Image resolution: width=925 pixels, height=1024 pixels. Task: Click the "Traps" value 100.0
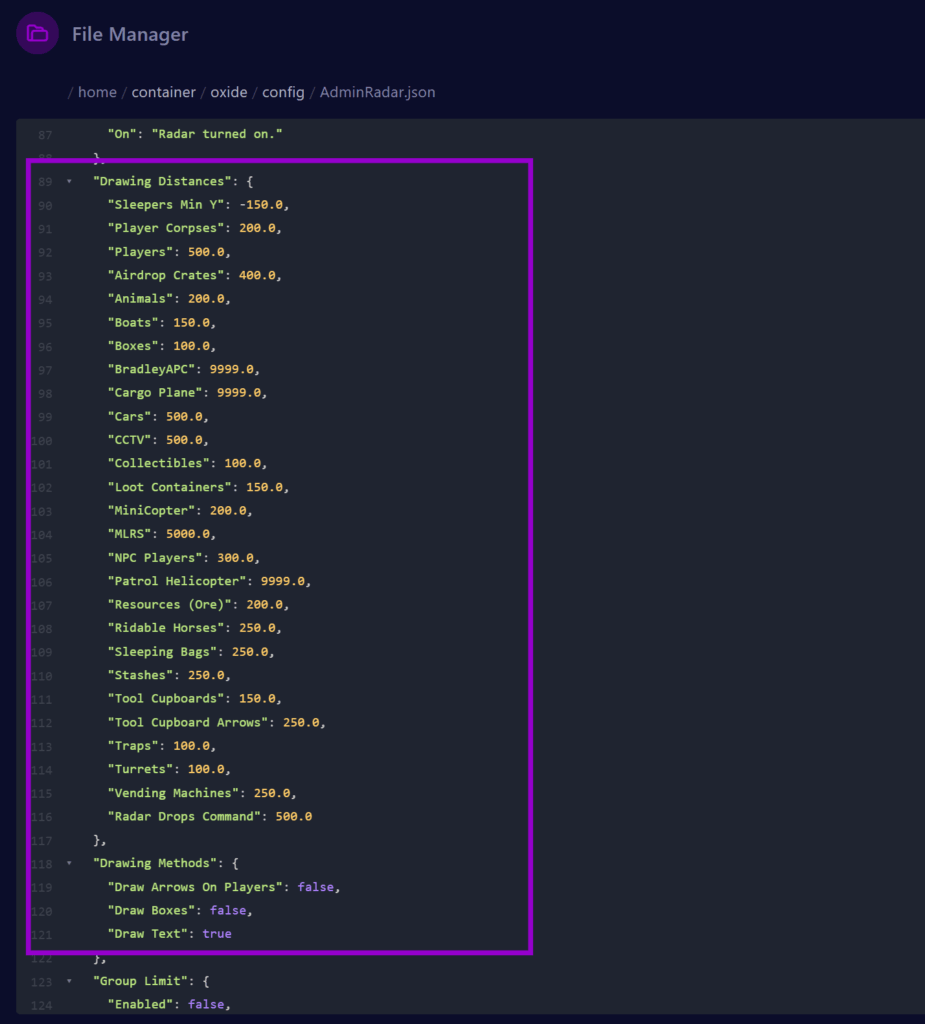click(x=191, y=746)
